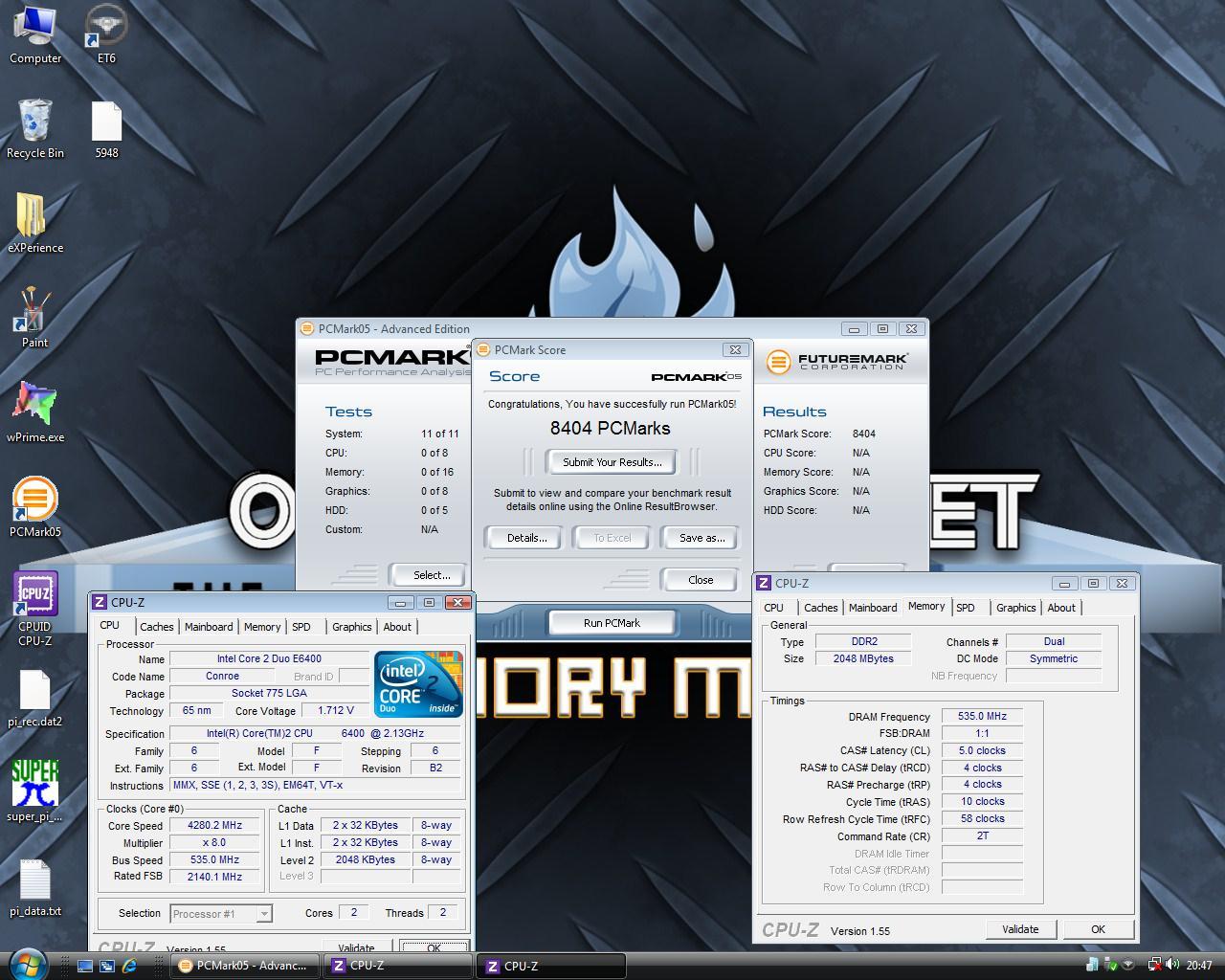The height and width of the screenshot is (980, 1225).
Task: Click the Memory Size value 2048 MBytes
Action: (862, 658)
